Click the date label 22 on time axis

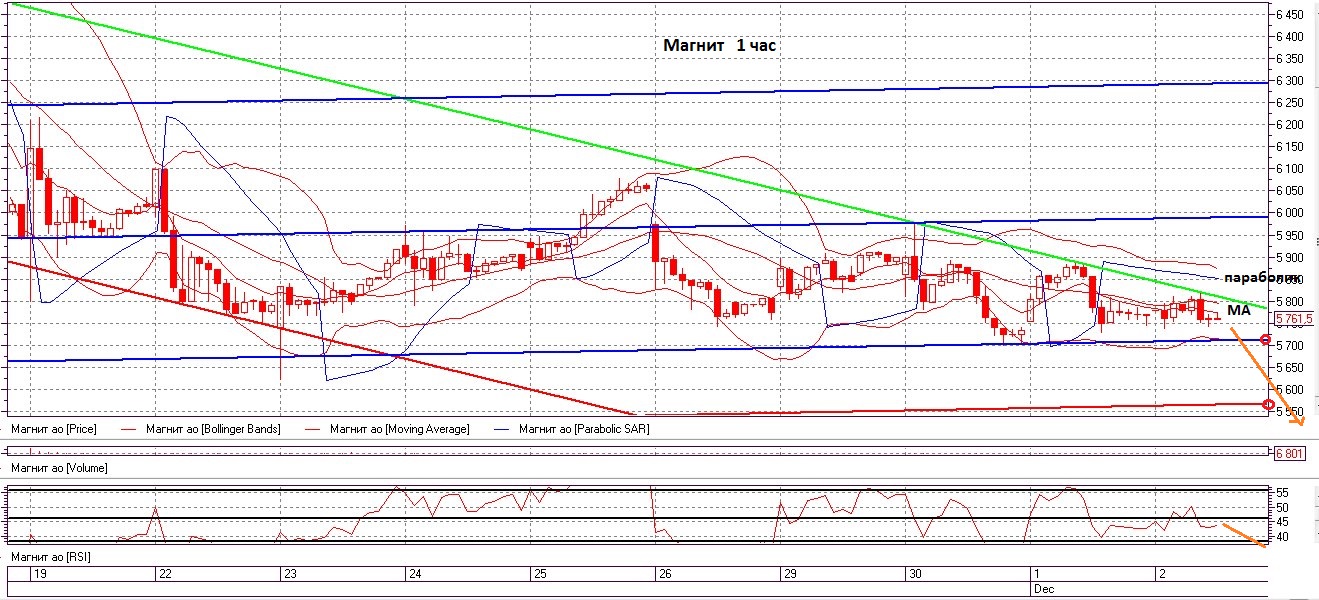coord(165,574)
